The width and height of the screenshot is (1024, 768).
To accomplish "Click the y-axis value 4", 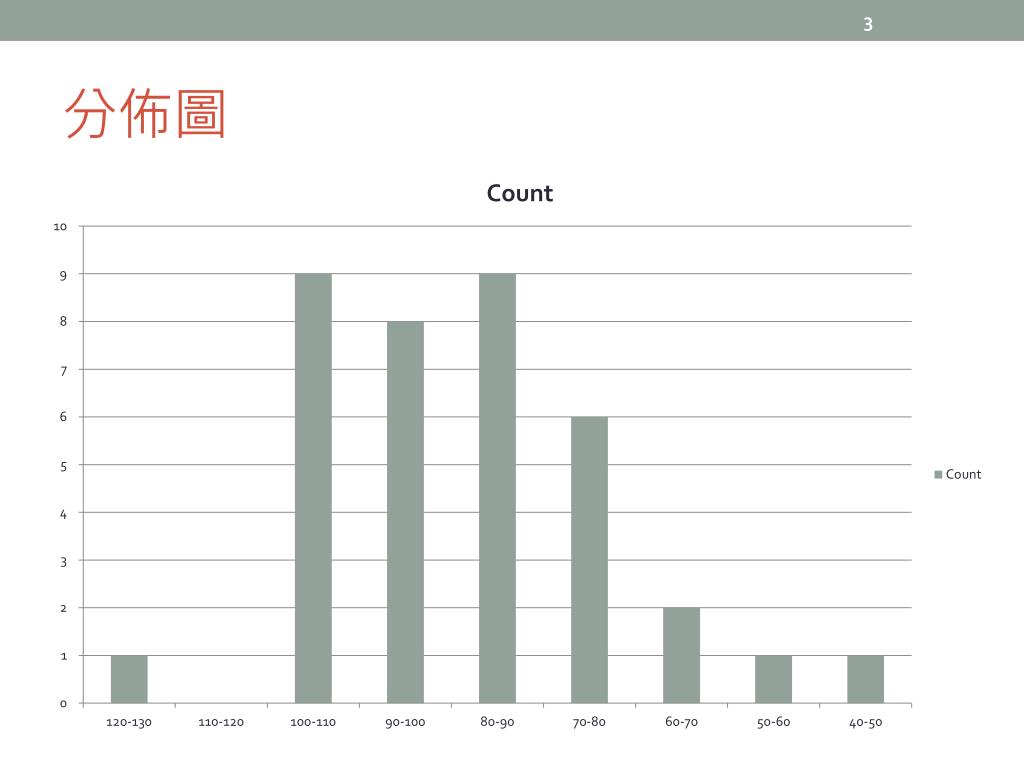I will (x=63, y=514).
